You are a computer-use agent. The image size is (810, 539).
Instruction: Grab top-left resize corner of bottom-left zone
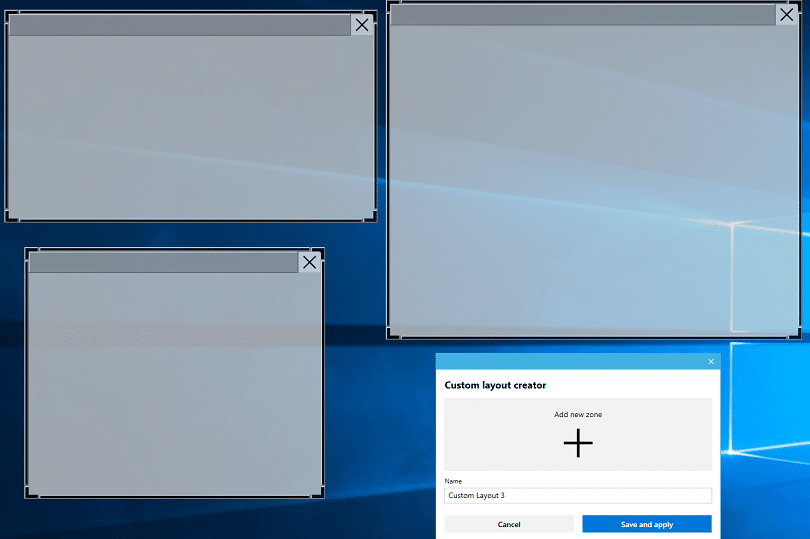click(27, 251)
